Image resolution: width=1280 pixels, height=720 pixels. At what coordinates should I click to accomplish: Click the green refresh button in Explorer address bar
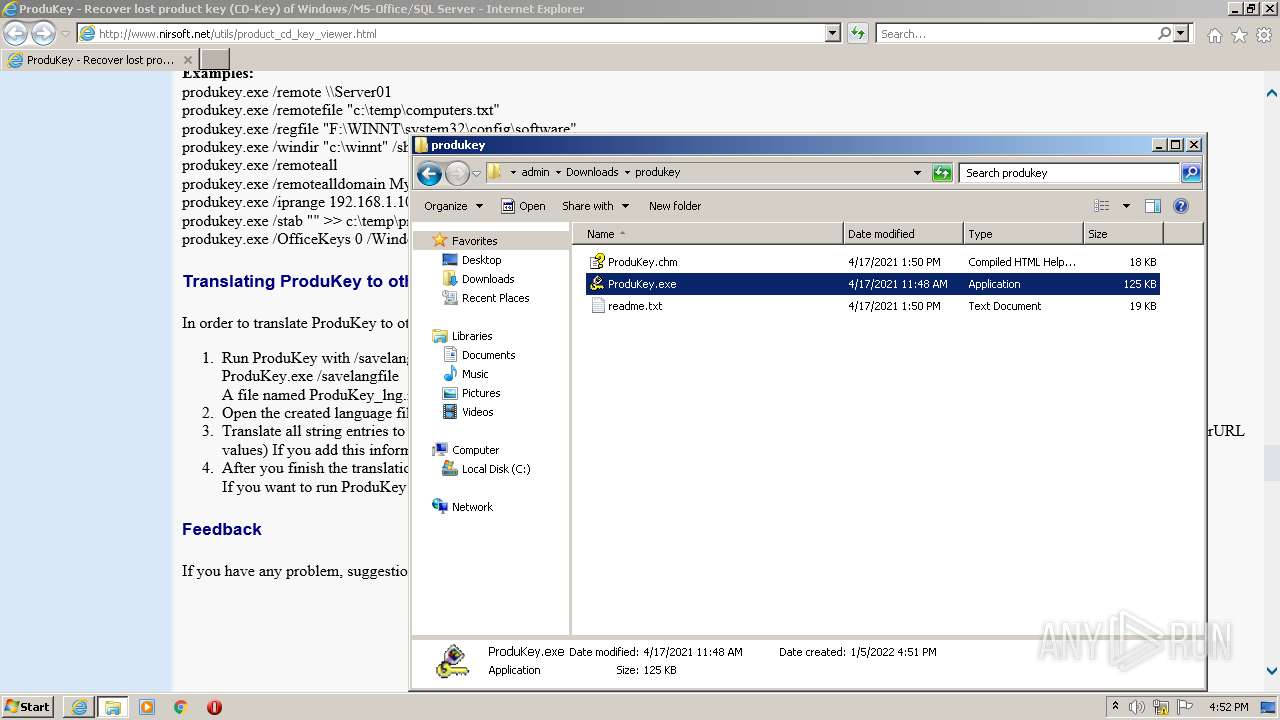942,173
